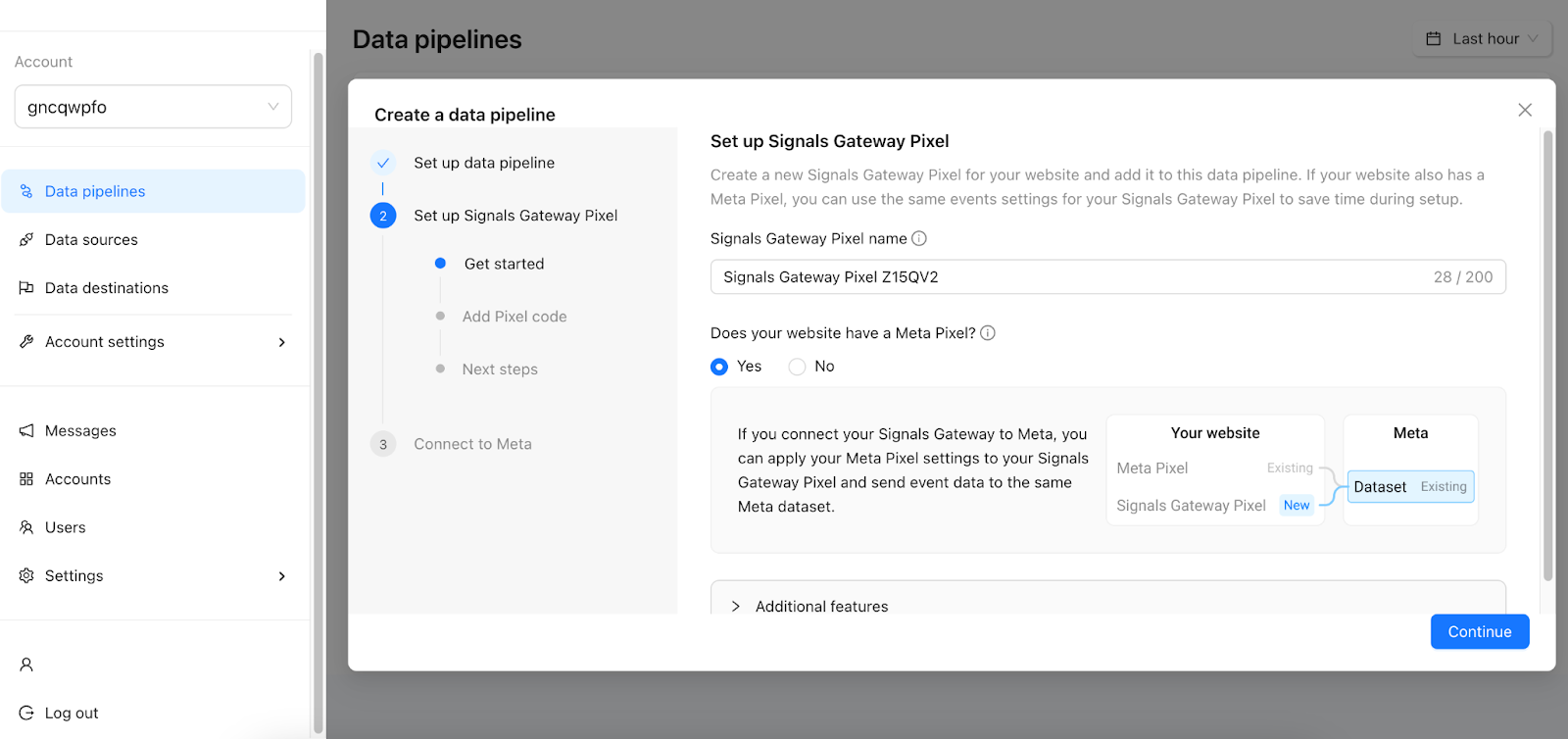Click the Data pipelines sidebar icon
This screenshot has height=739, width=1568.
(x=26, y=191)
